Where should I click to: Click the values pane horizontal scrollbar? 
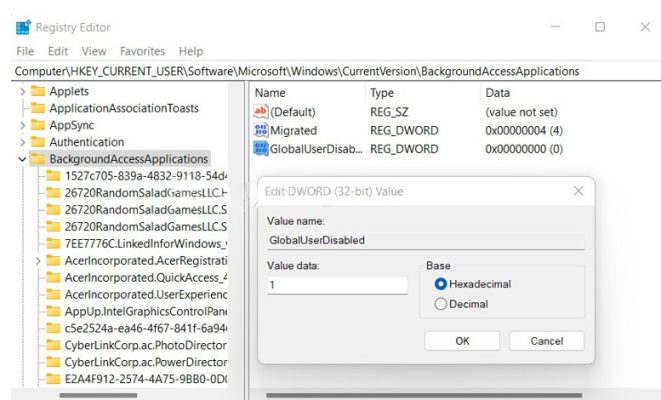click(x=424, y=395)
